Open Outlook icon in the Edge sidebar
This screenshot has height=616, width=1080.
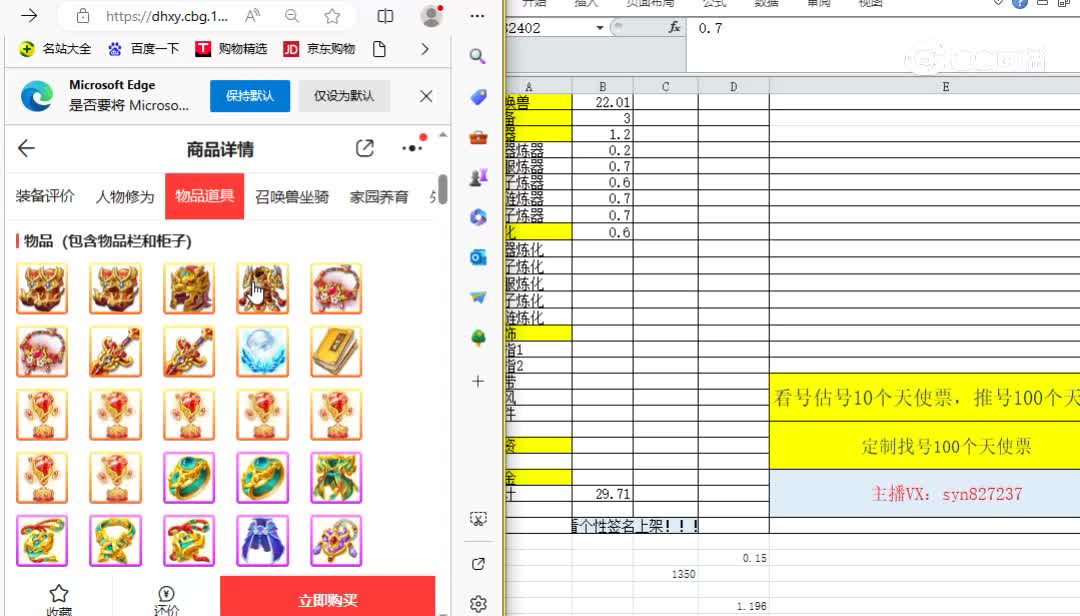(x=478, y=257)
